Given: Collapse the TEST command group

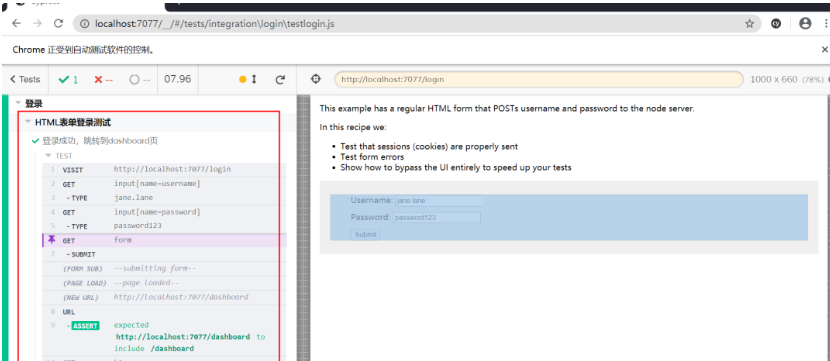Looking at the screenshot, I should click(x=59, y=156).
